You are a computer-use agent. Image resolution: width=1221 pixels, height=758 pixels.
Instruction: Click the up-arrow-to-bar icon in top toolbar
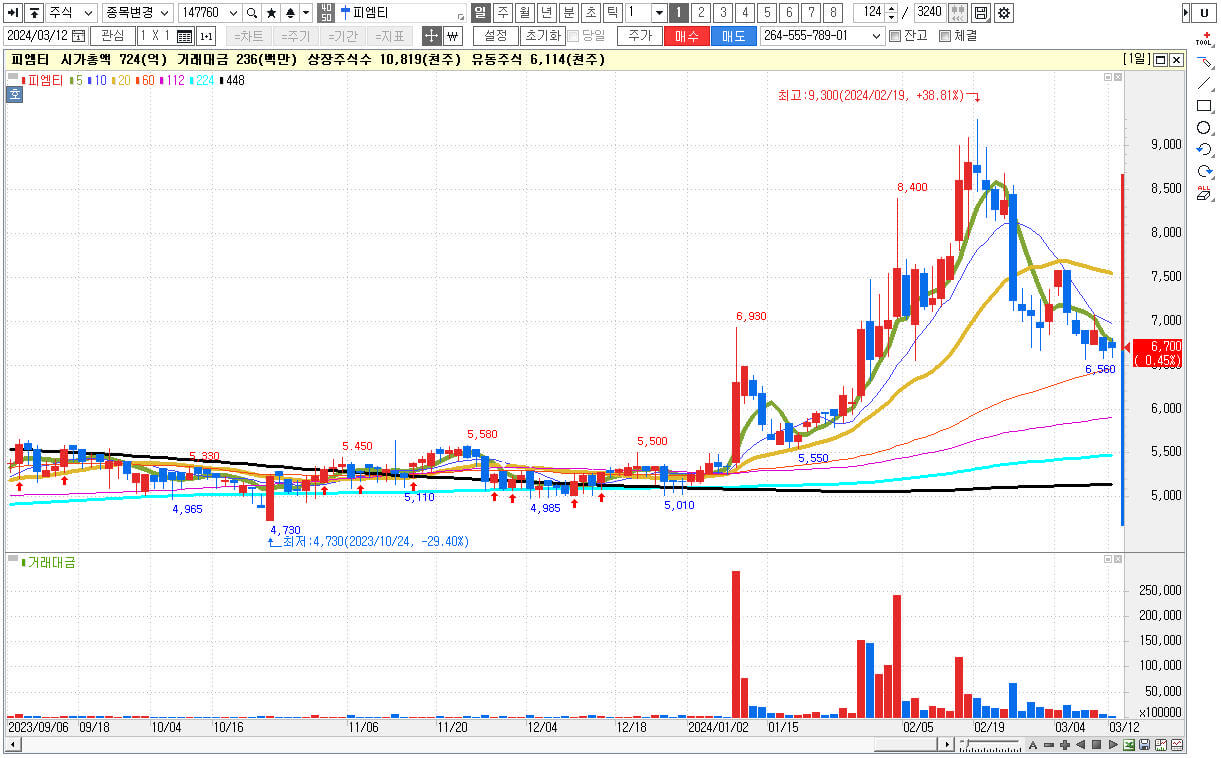[33, 13]
